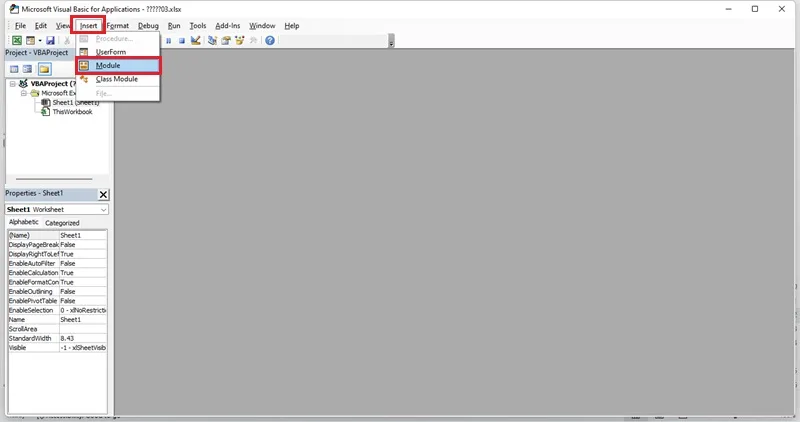Click DisplayPageBreaks property value False
The image size is (800, 422).
pyautogui.click(x=83, y=245)
